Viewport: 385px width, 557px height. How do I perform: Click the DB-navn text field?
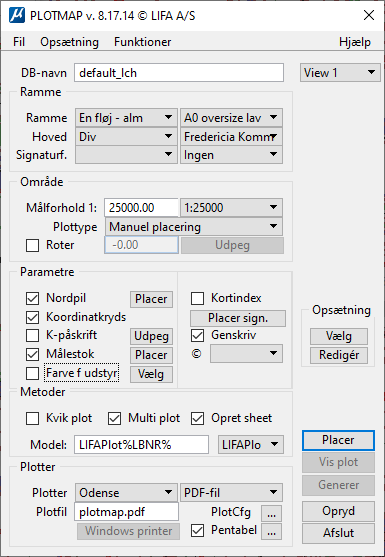point(179,73)
